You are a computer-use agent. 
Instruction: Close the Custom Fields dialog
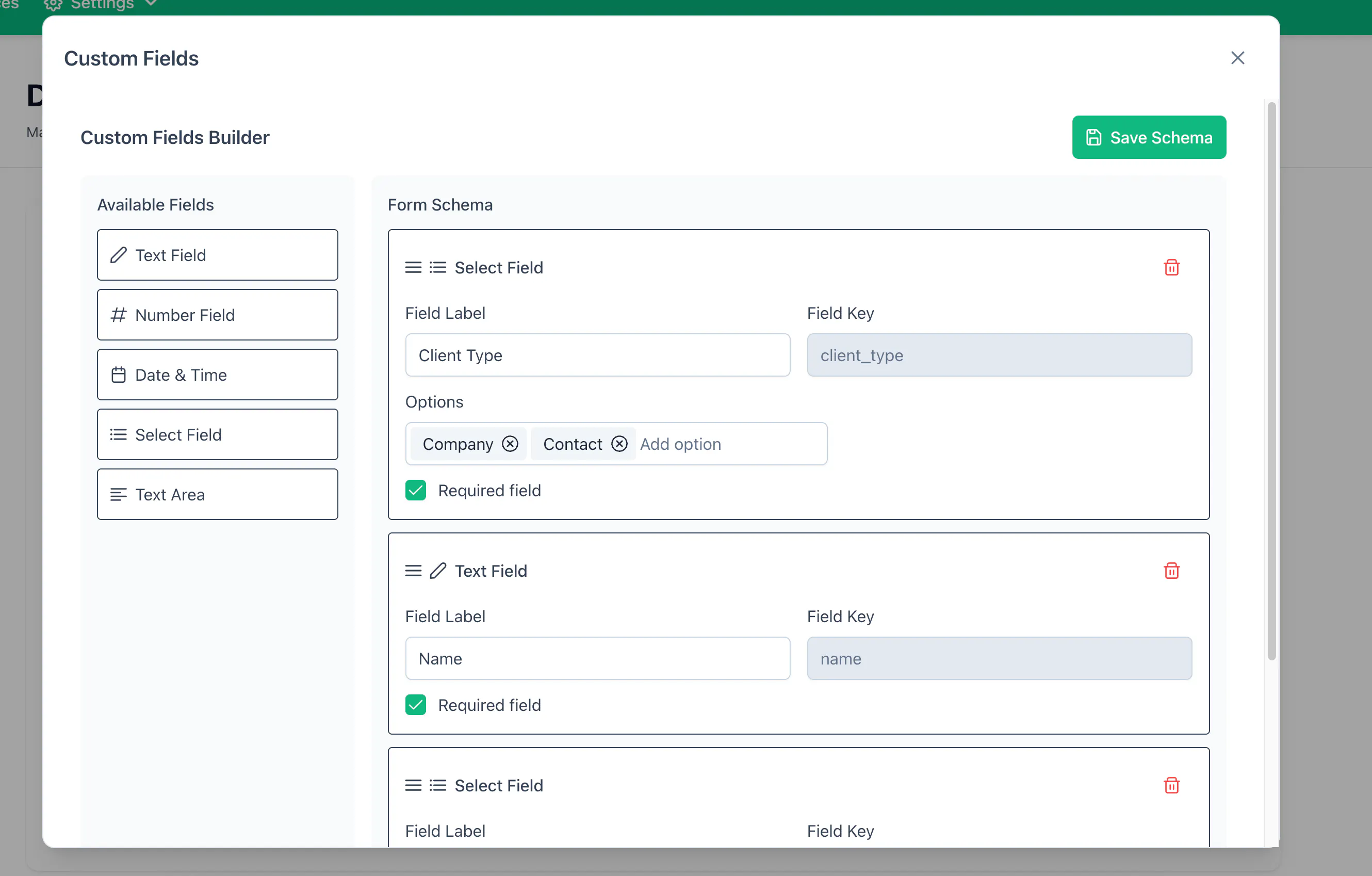(1237, 58)
